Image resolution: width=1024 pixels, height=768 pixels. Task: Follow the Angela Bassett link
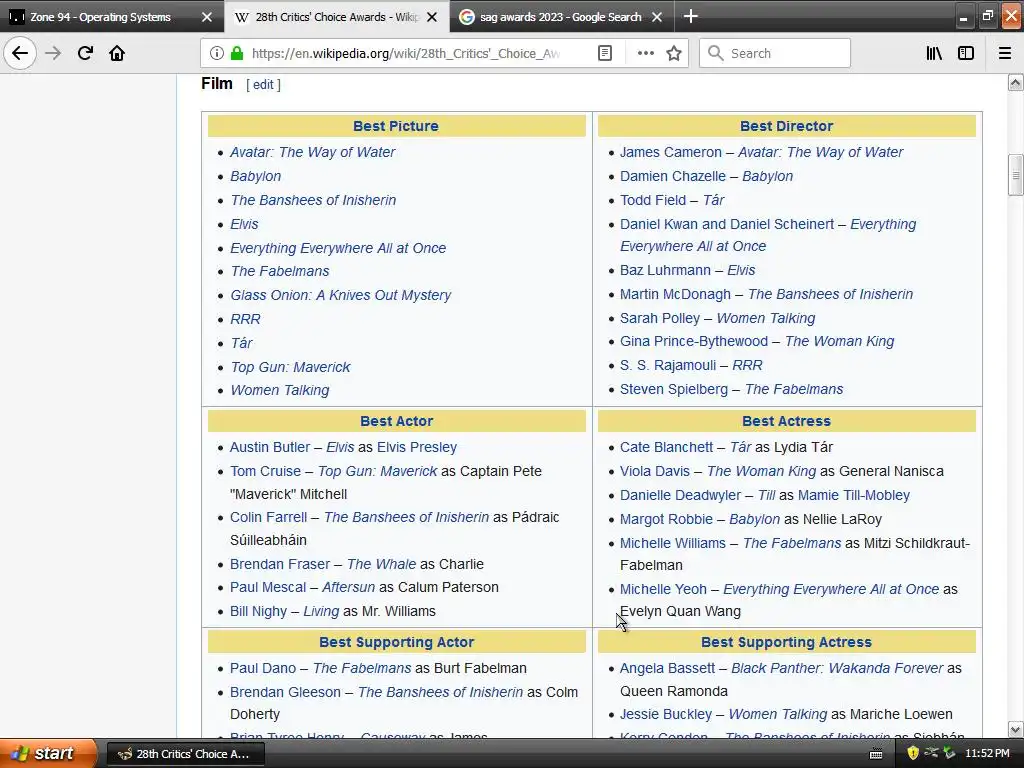(667, 668)
